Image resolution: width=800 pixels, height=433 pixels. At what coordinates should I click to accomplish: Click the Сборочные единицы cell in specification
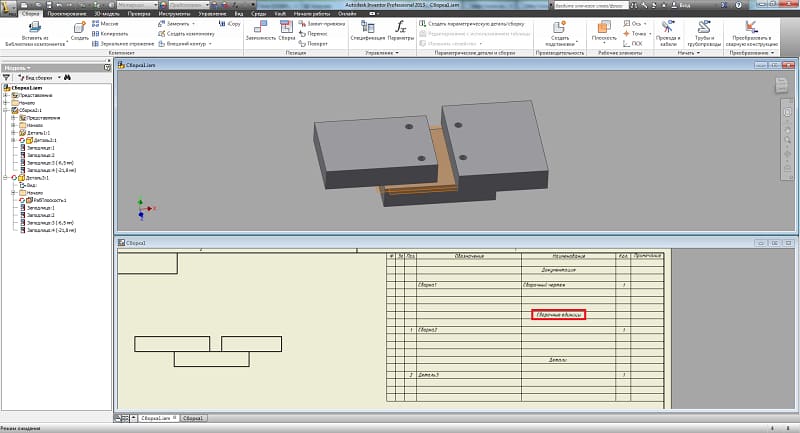(558, 315)
